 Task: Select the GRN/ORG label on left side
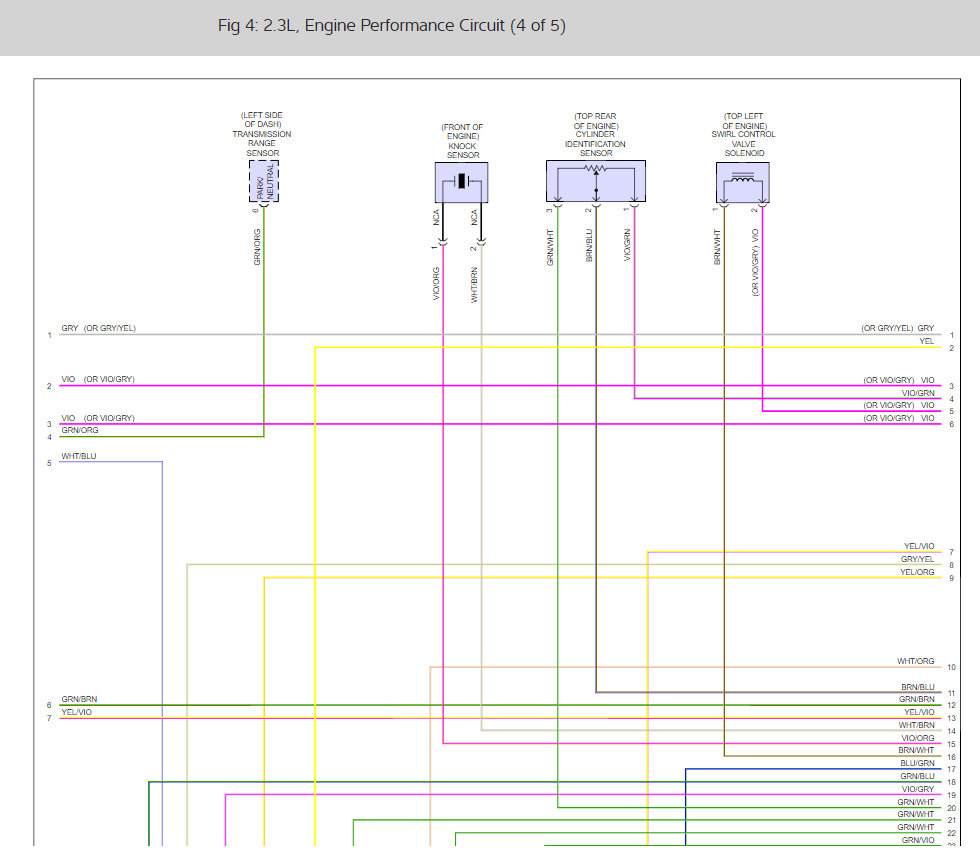coord(80,430)
